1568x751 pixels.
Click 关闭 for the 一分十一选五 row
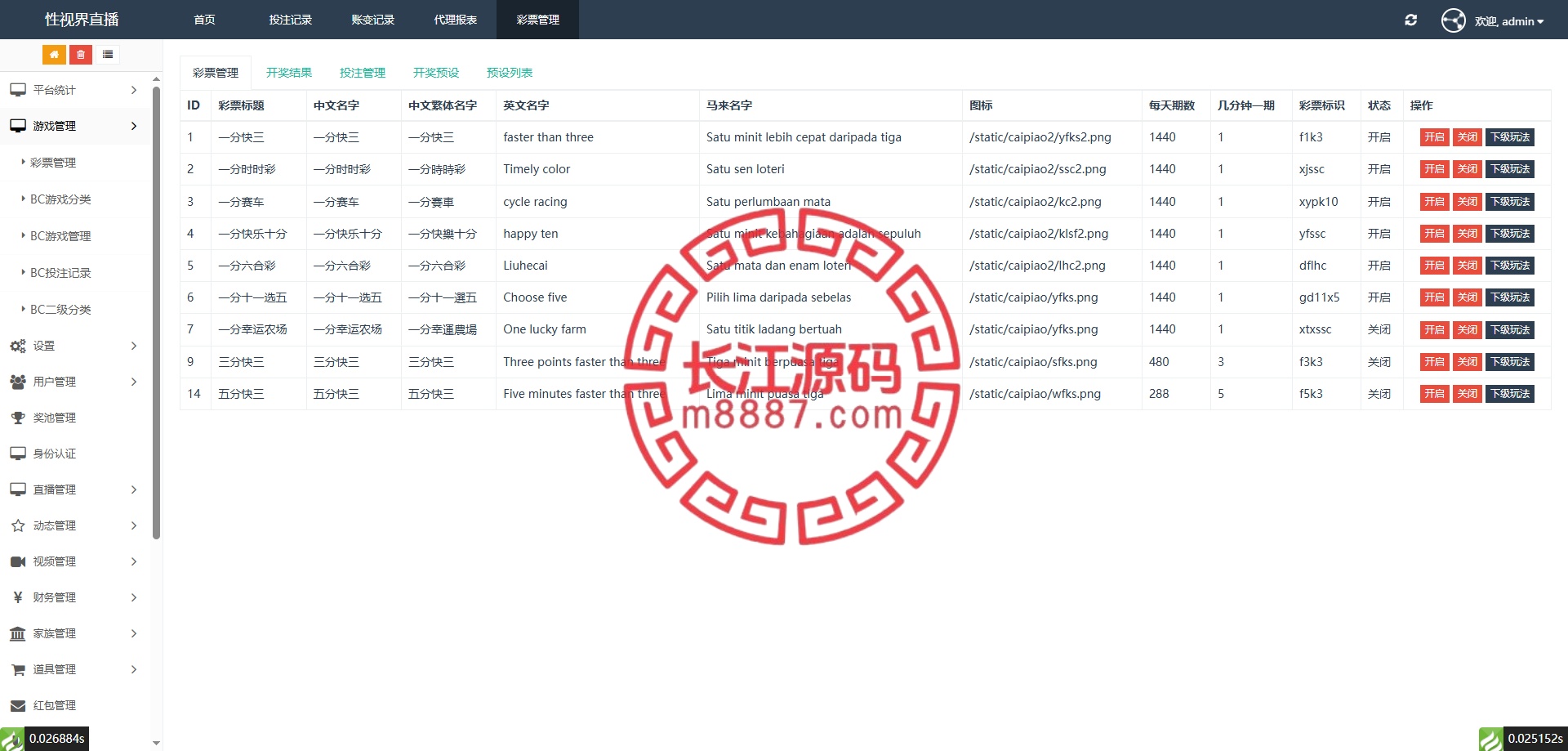pyautogui.click(x=1468, y=297)
